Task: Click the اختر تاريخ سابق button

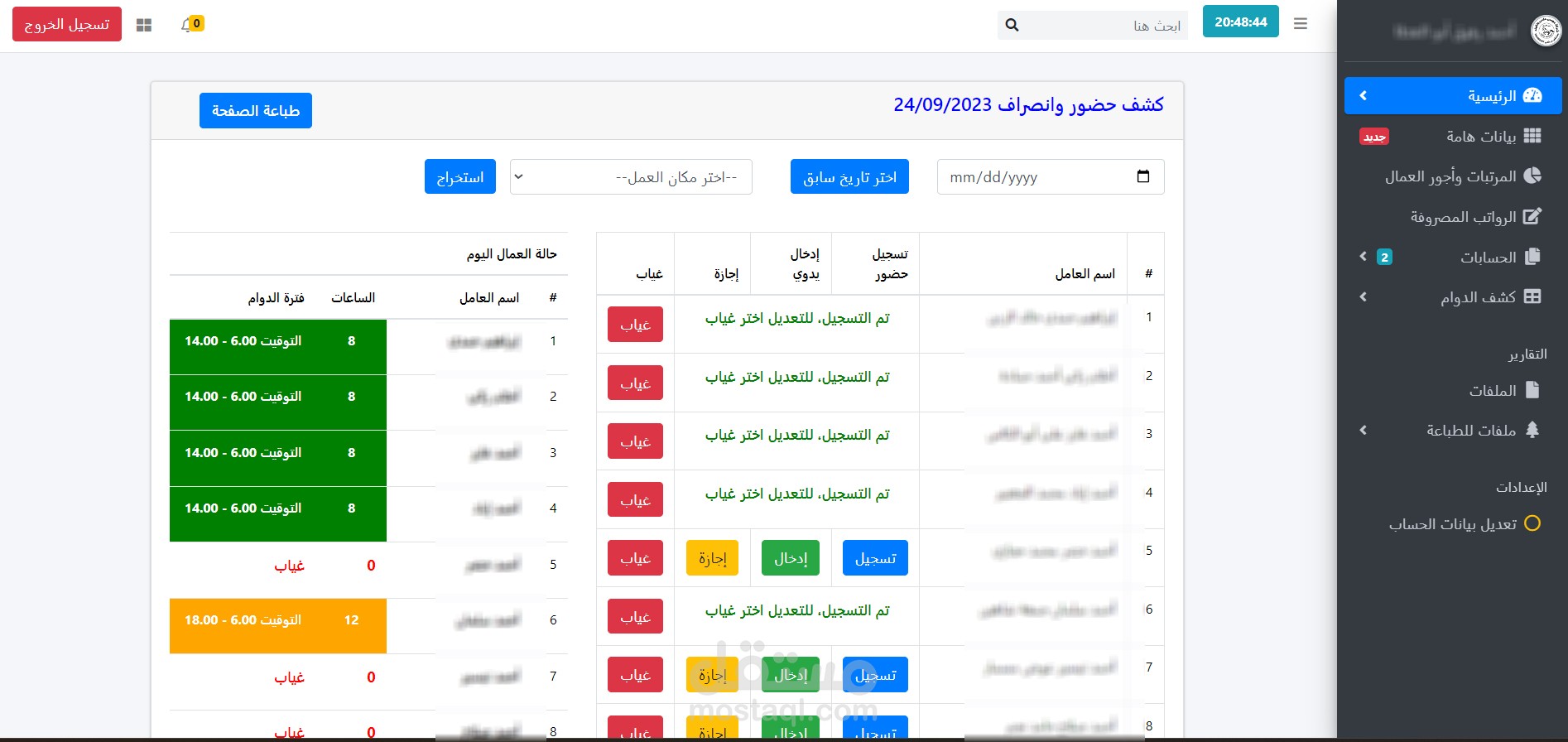Action: click(849, 177)
